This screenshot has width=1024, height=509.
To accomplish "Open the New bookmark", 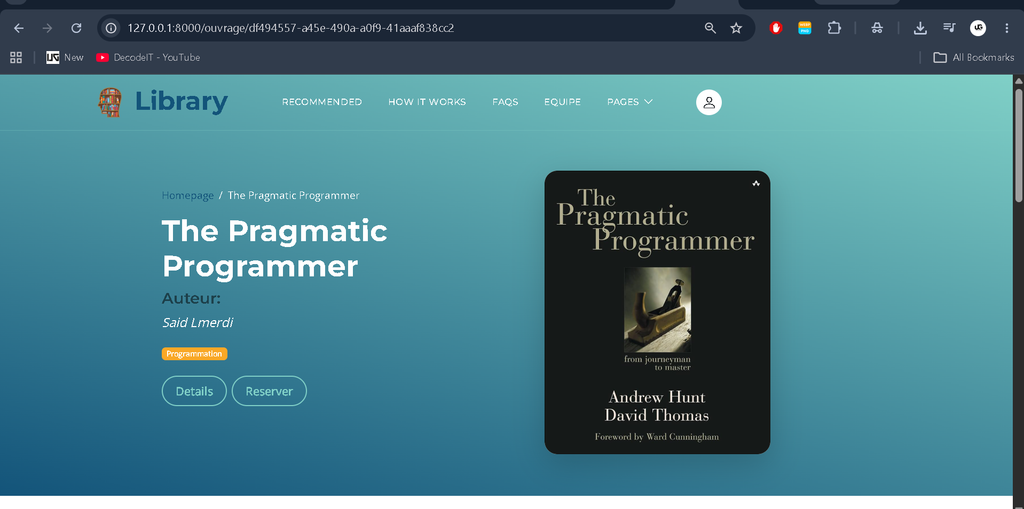I will coord(65,57).
